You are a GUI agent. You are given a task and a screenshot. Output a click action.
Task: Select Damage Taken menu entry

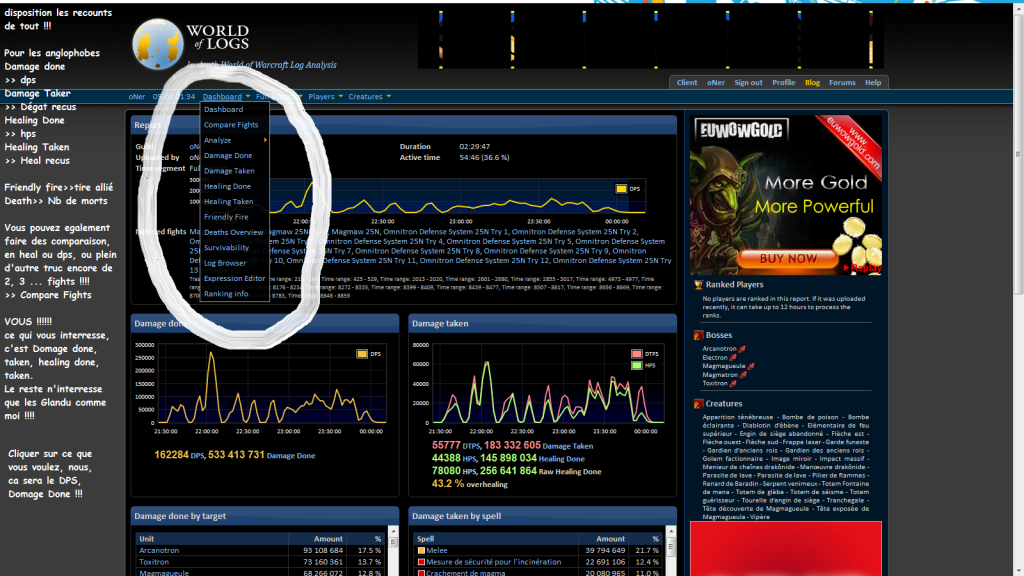[229, 171]
